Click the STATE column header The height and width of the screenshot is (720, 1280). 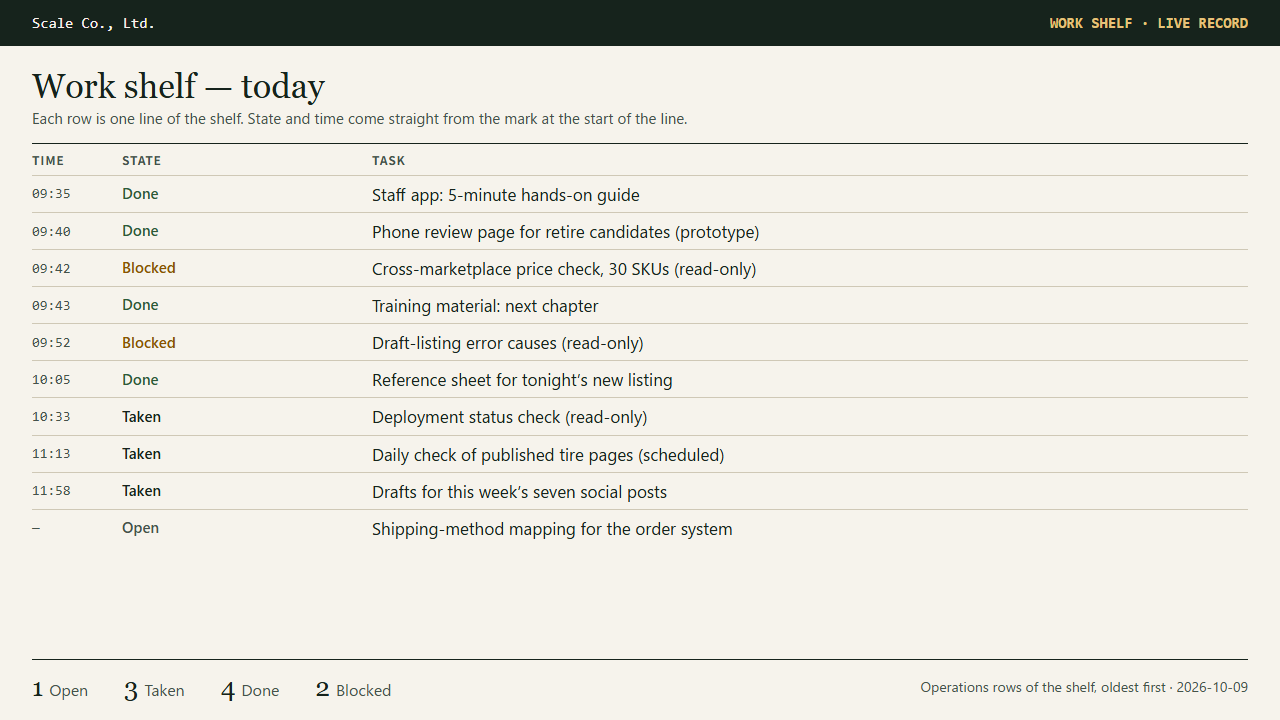141,161
